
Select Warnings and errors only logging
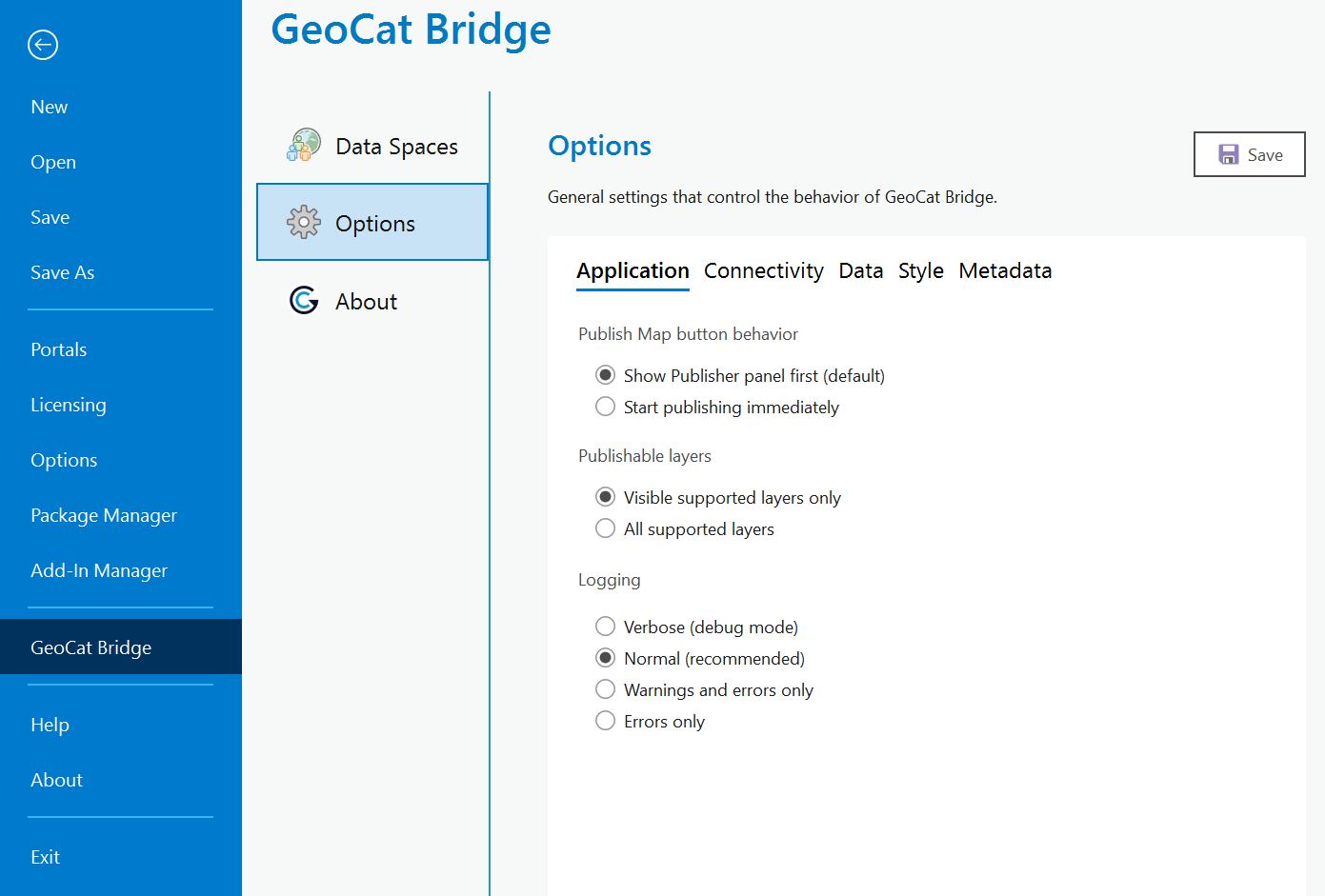605,689
